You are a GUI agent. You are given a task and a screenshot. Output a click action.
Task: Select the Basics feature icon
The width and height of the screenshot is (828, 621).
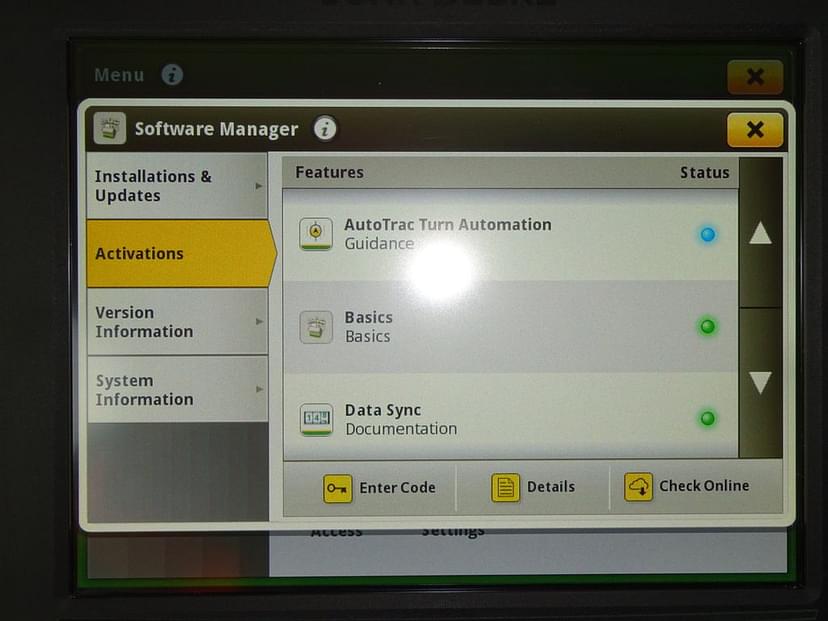[316, 326]
